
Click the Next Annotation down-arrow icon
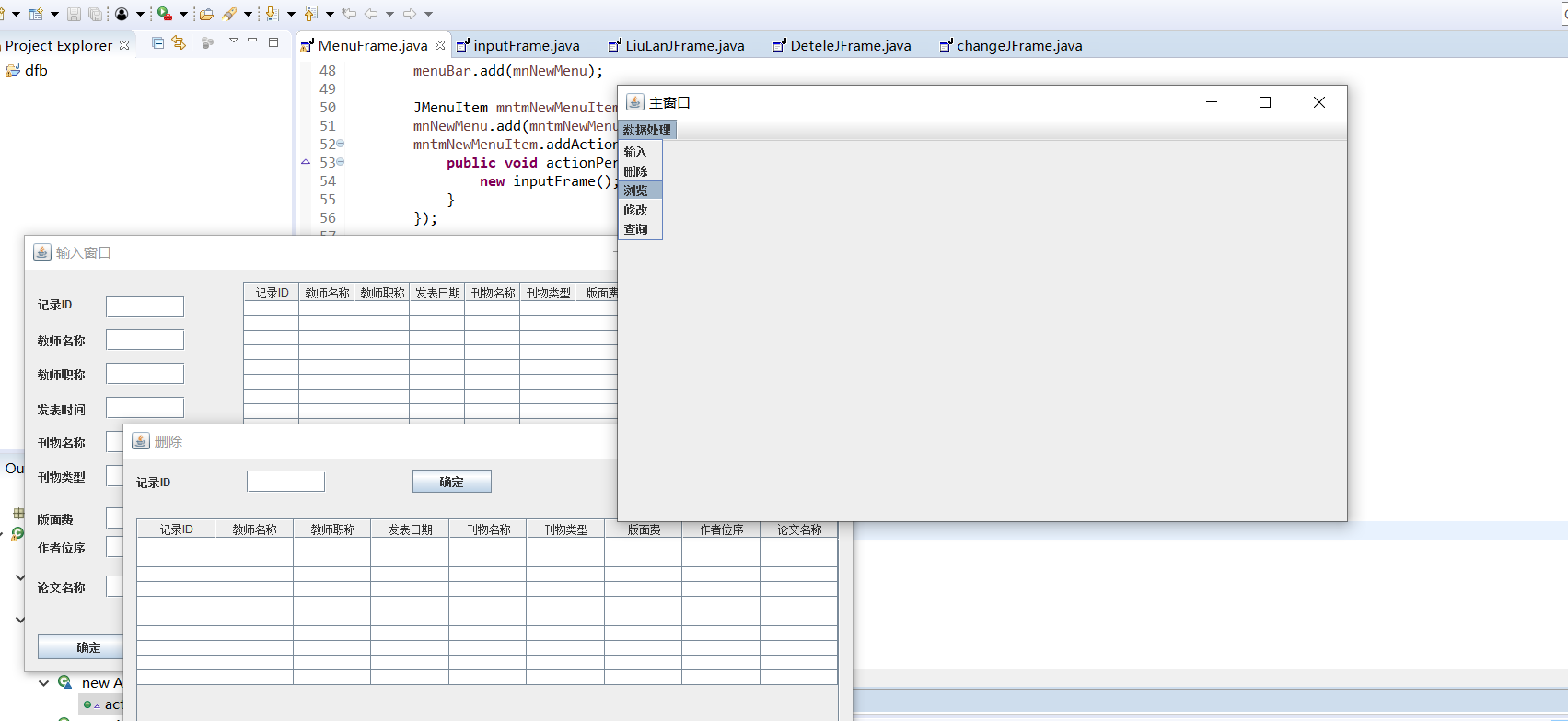point(272,14)
